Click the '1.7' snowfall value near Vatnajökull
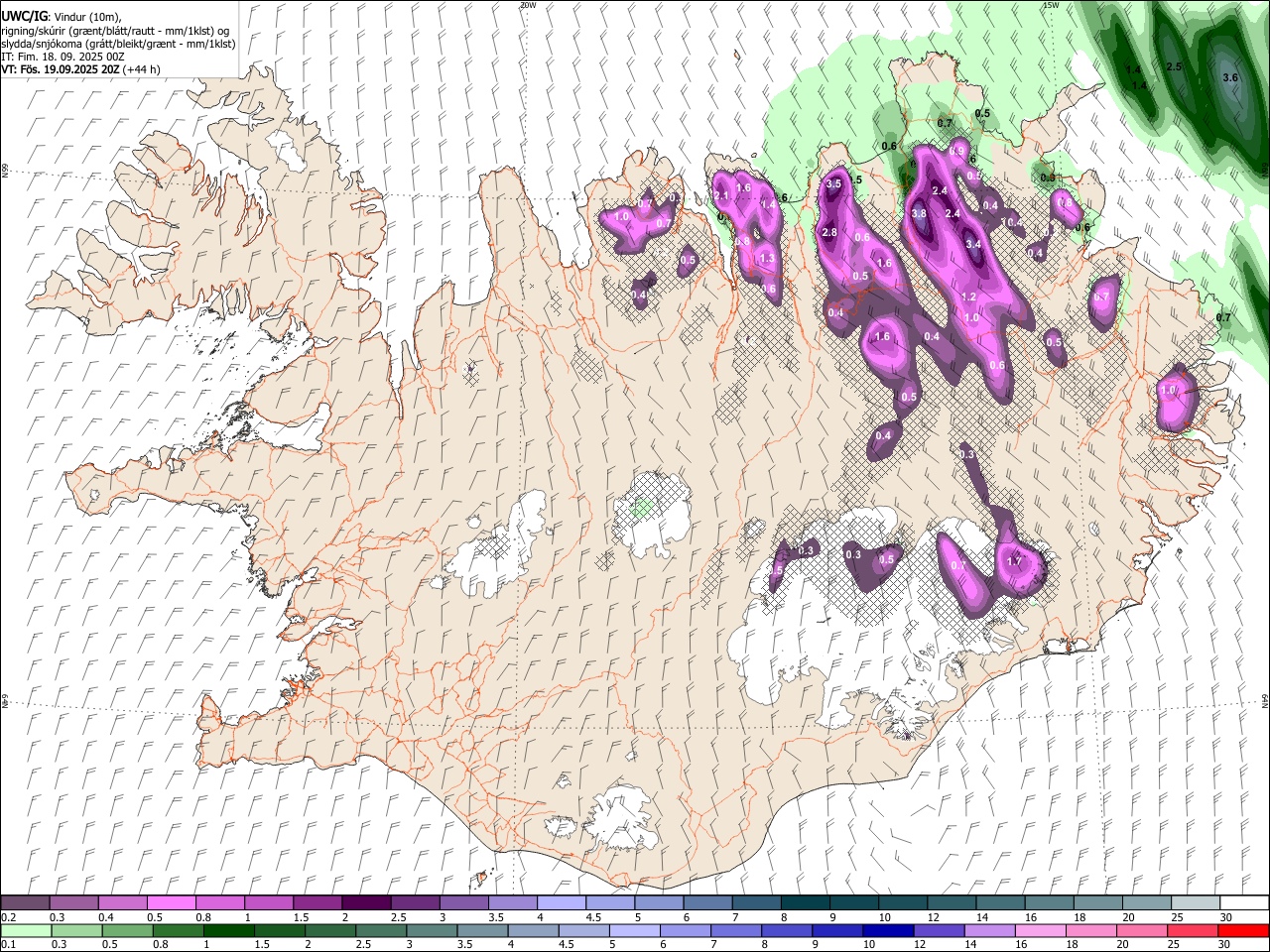1270x952 pixels. [1014, 561]
